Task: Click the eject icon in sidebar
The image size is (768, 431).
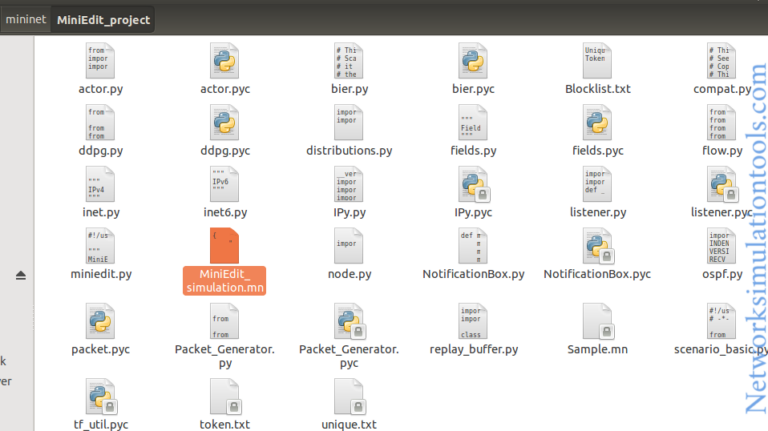Action: [x=20, y=275]
